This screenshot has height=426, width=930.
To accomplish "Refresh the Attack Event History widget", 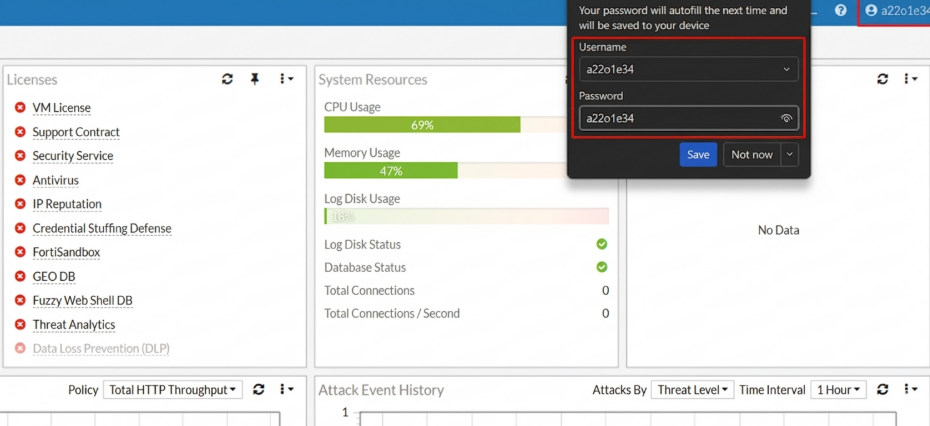I will coord(883,389).
